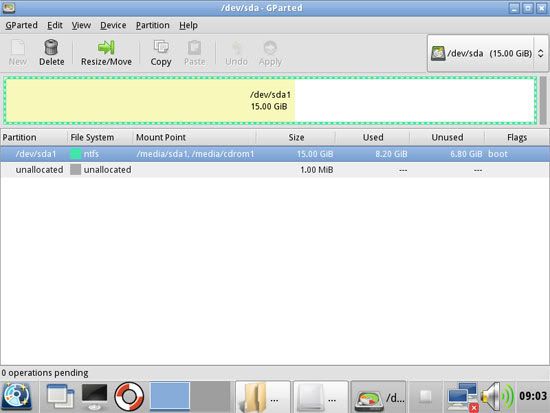Image resolution: width=550 pixels, height=413 pixels.
Task: Open the View menu
Action: (x=81, y=25)
